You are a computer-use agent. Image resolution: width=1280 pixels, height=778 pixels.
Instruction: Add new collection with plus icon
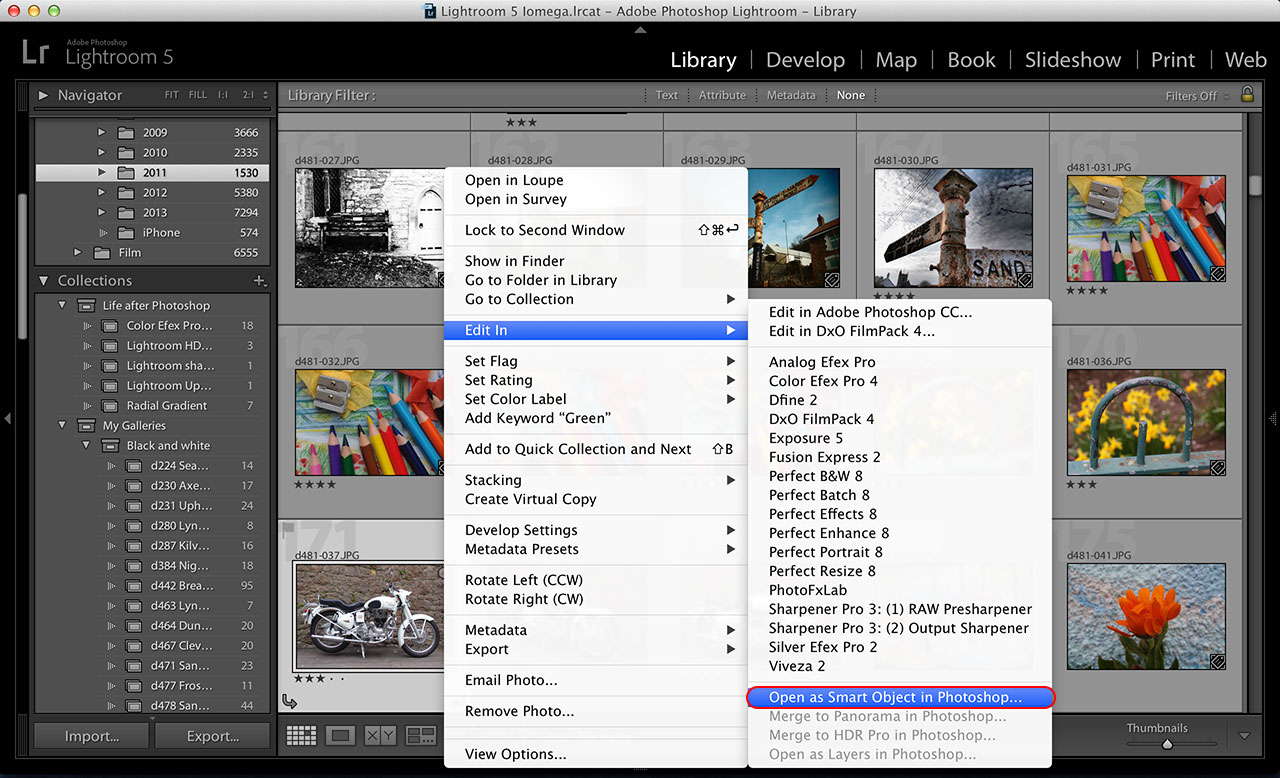click(260, 281)
